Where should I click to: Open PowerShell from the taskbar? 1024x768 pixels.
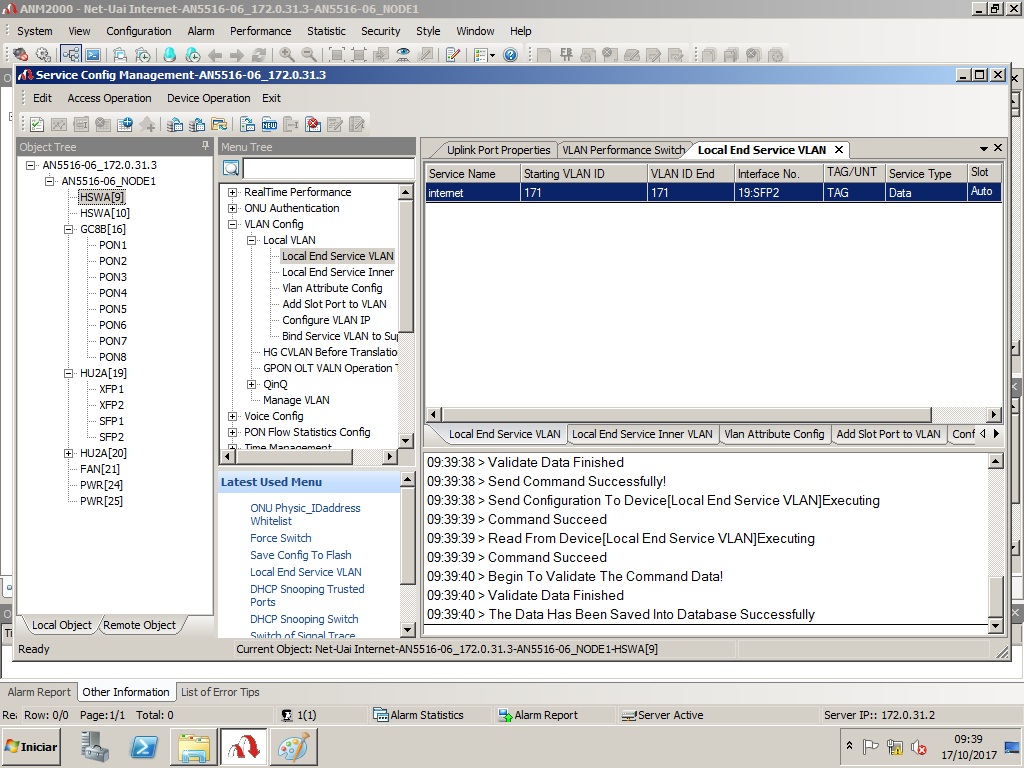point(144,747)
